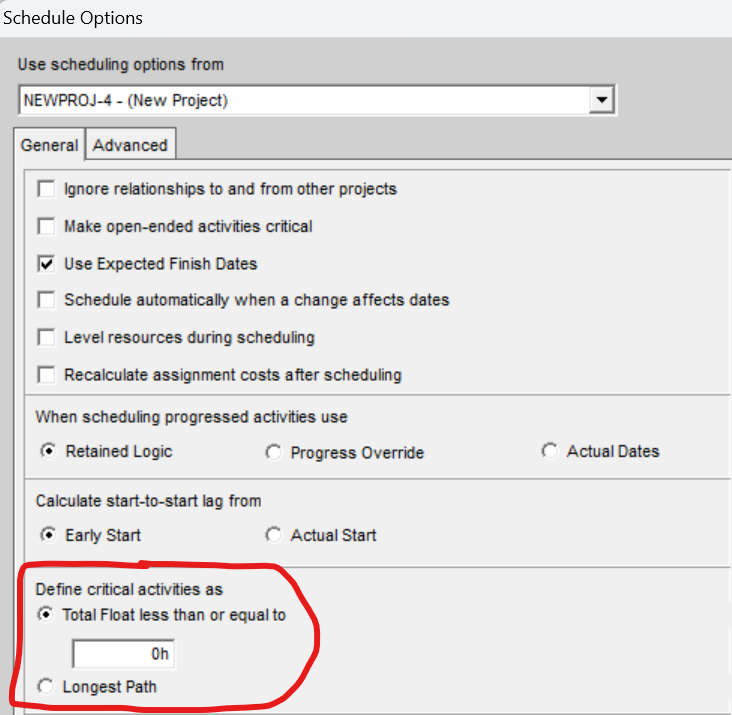Select Total Float less than or equal to

pos(46,615)
